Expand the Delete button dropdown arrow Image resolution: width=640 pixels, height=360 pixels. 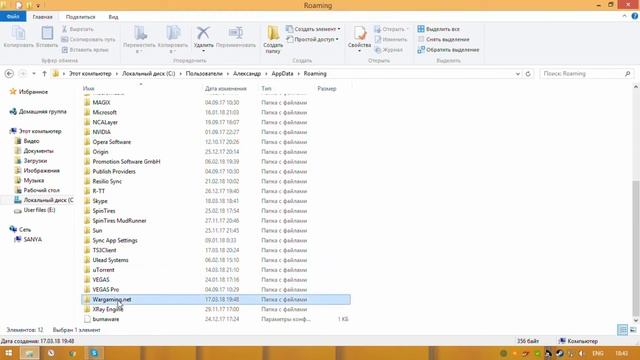coord(203,51)
